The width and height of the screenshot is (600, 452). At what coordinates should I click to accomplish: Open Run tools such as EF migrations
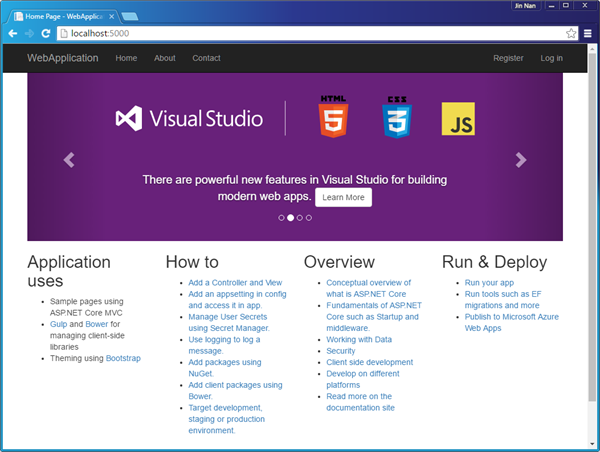point(503,300)
